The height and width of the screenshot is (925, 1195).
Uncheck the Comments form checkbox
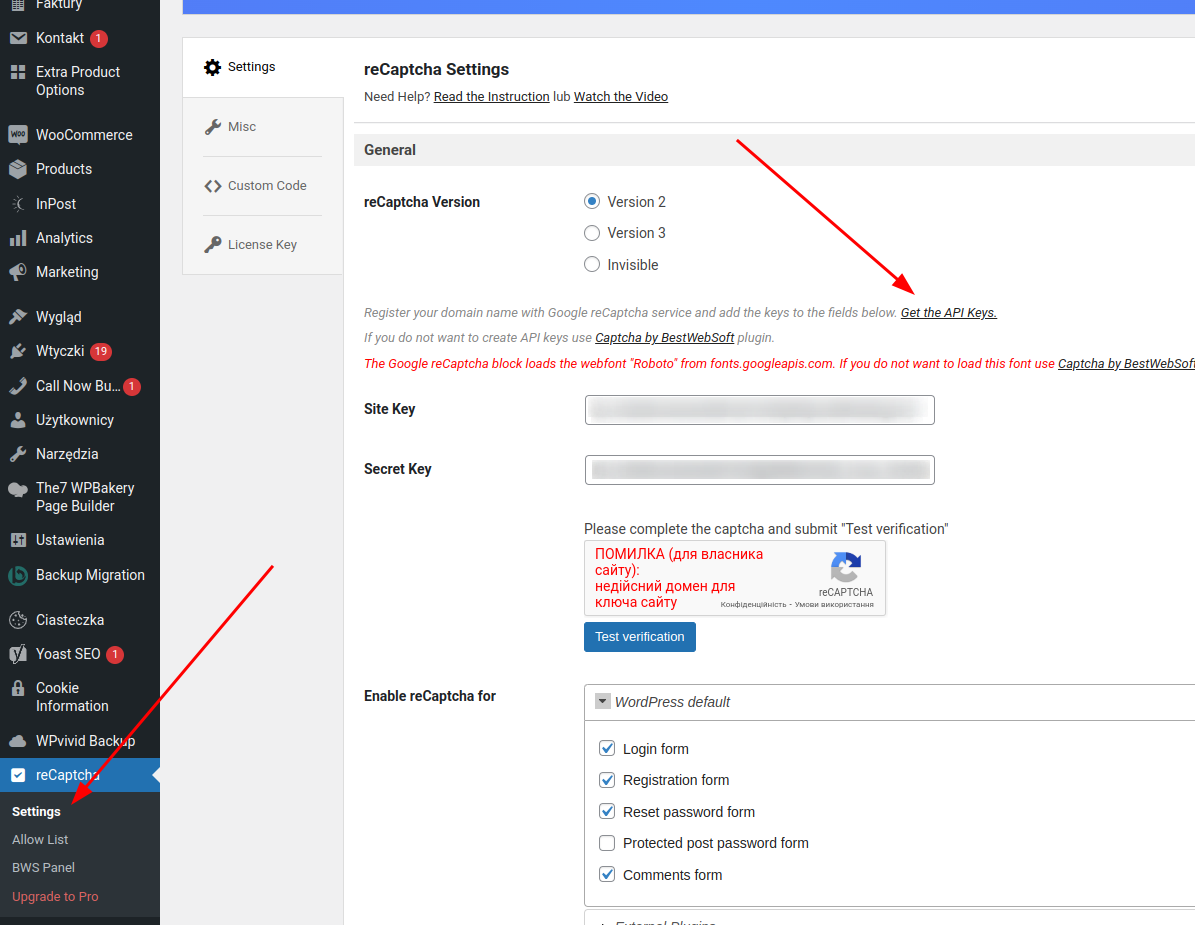point(607,875)
